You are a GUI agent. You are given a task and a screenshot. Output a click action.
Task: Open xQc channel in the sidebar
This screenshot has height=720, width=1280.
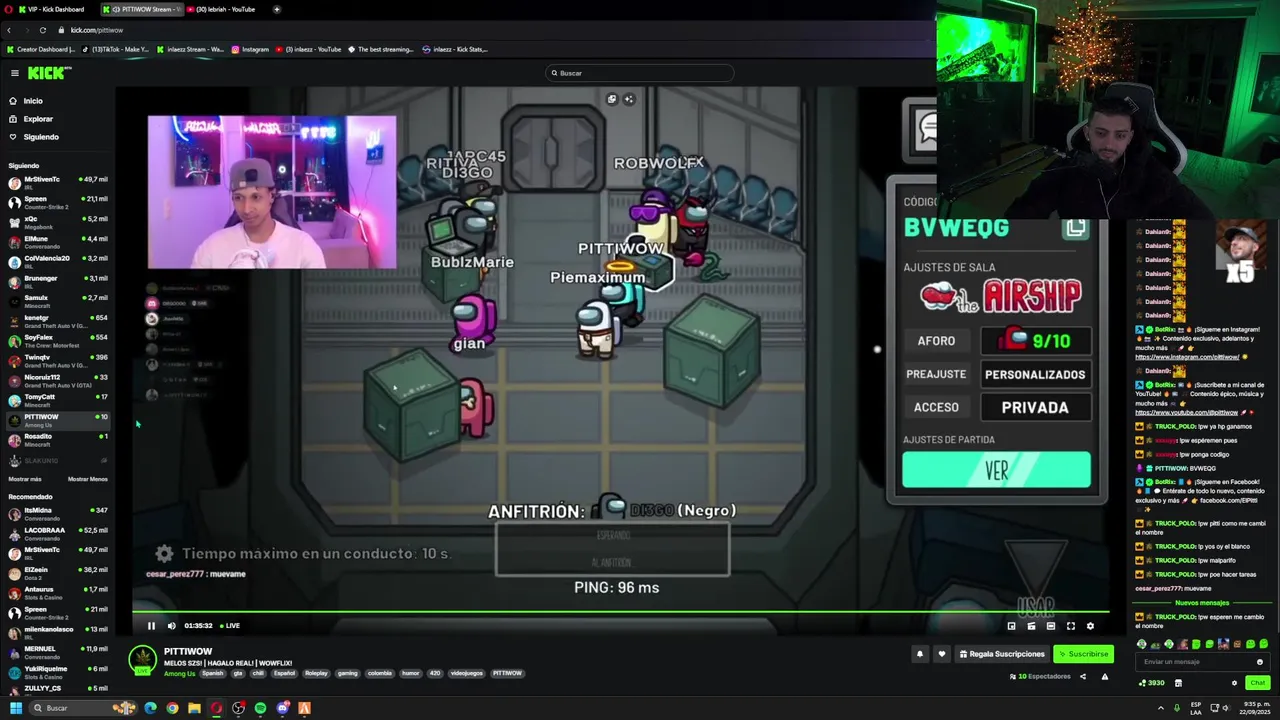click(57, 222)
